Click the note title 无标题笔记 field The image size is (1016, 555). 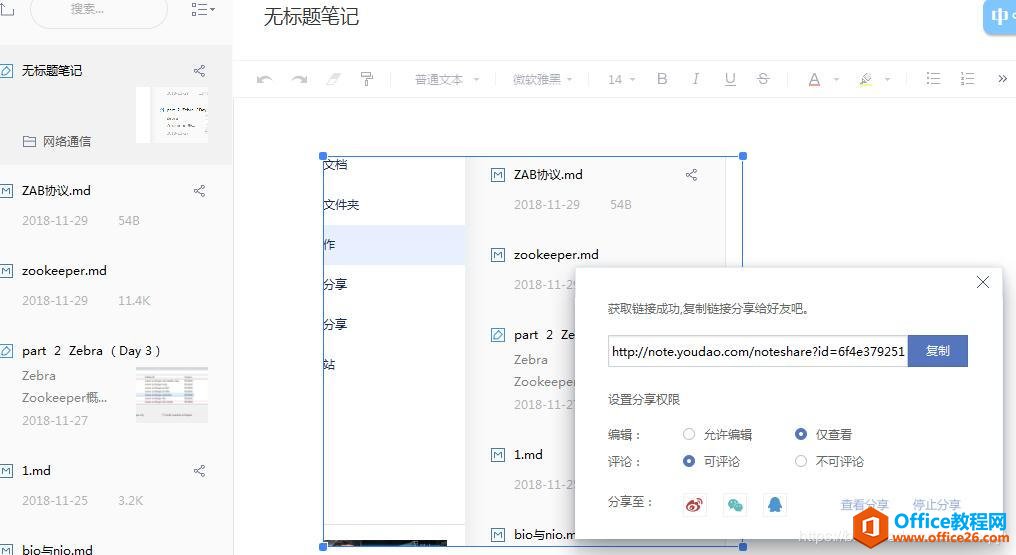311,17
